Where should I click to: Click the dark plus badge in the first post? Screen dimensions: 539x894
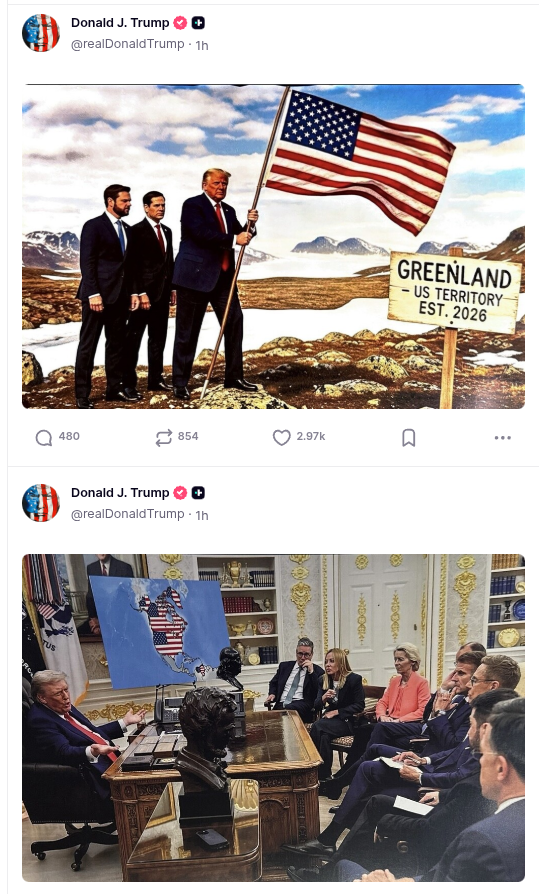click(x=198, y=23)
